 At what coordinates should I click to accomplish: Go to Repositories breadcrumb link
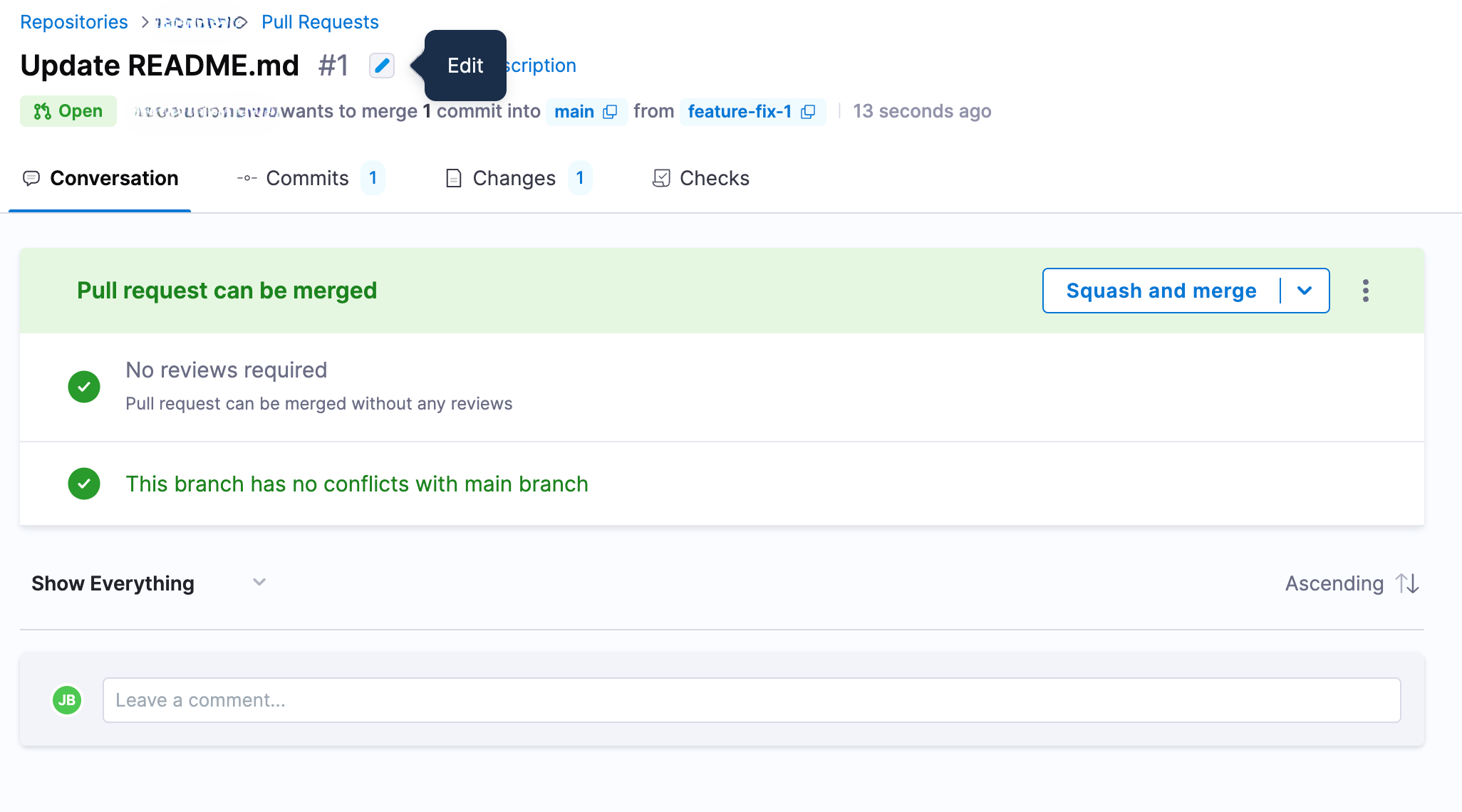(x=74, y=22)
